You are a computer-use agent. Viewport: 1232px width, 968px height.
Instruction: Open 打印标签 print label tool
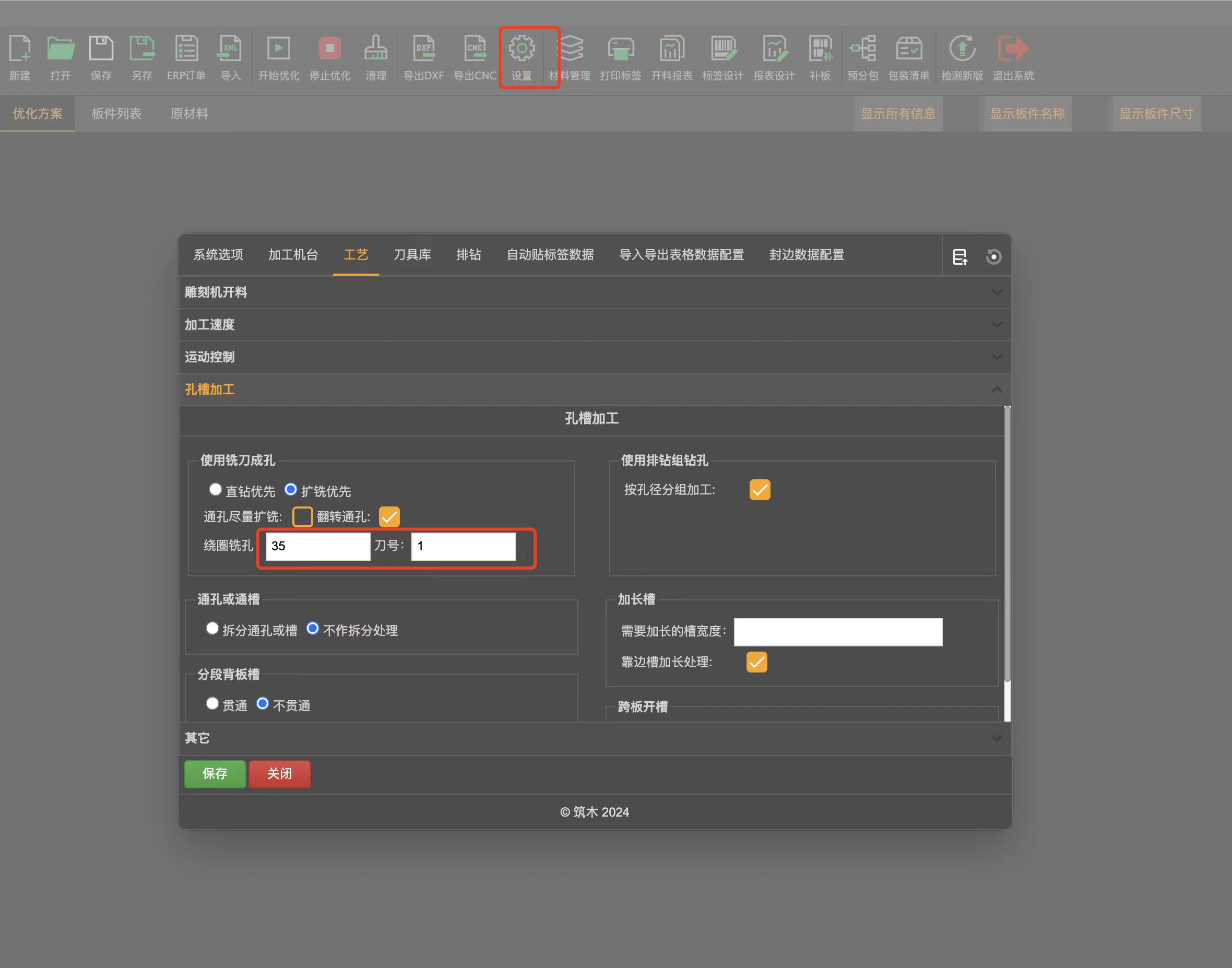click(x=621, y=49)
